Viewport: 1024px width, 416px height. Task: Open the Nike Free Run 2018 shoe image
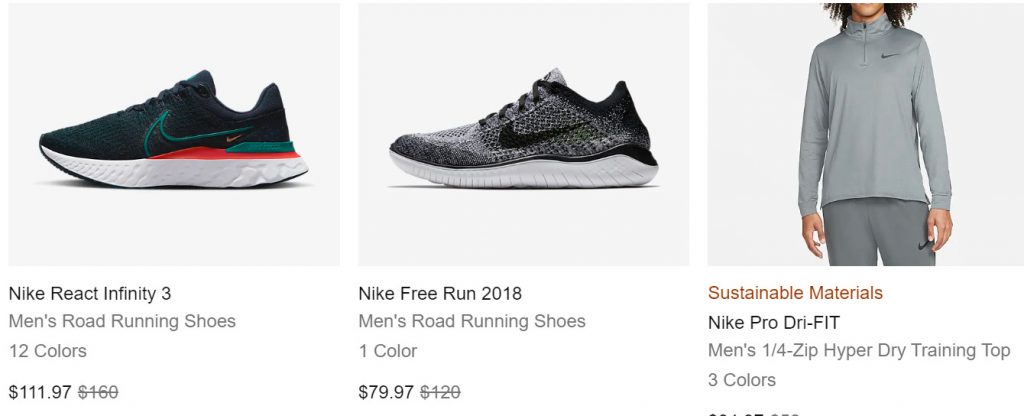point(523,135)
